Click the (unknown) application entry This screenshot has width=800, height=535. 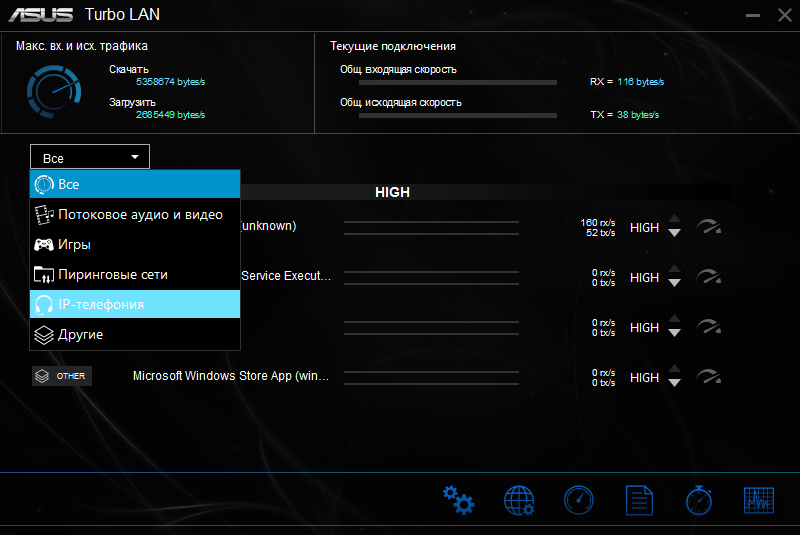268,226
